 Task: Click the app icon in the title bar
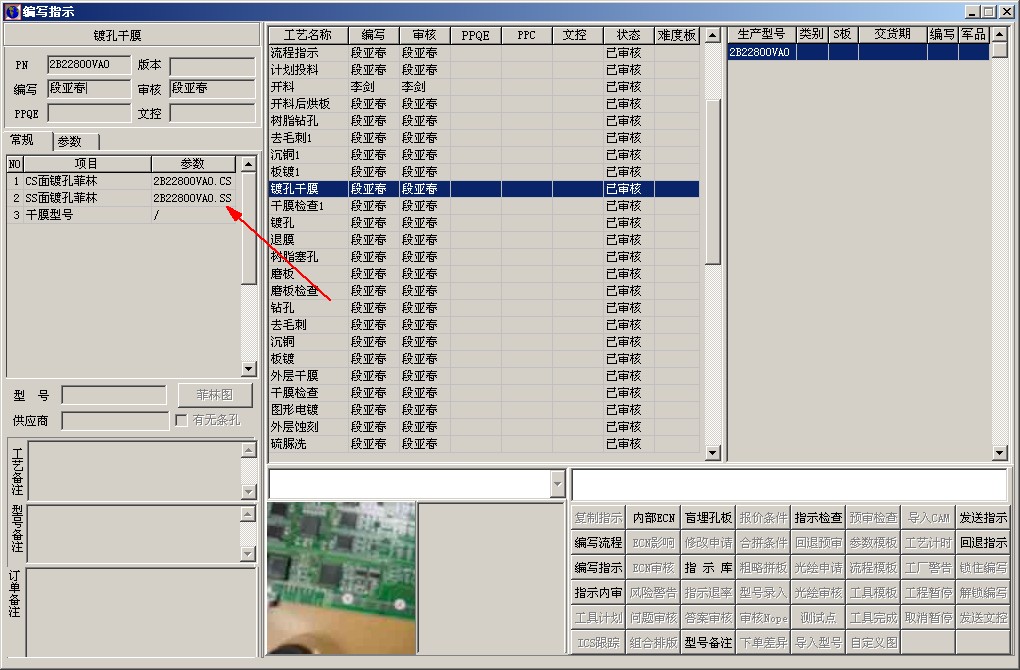tap(12, 10)
